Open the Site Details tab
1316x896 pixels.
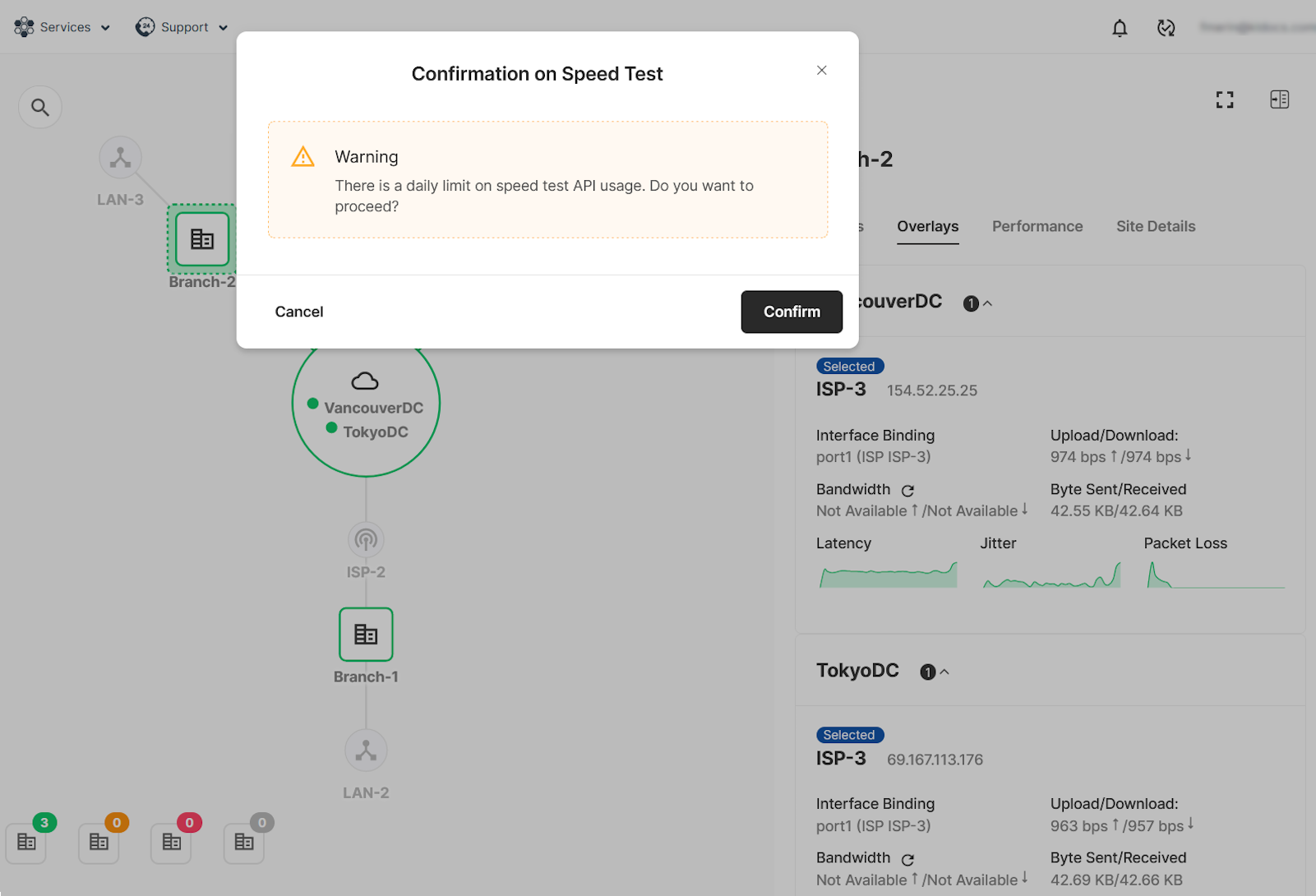click(1156, 227)
